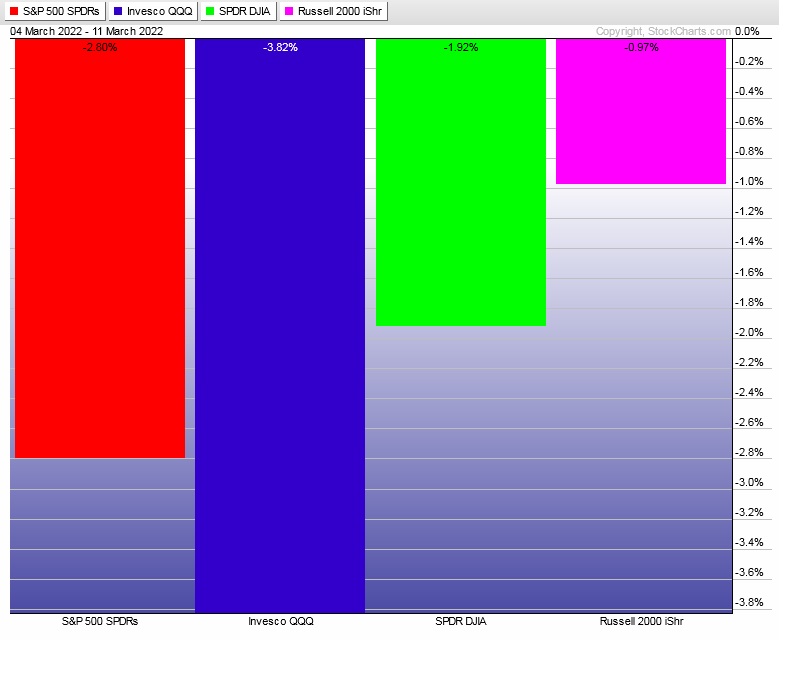Click blue swatch beside Invesco QQQ legend

coord(118,11)
